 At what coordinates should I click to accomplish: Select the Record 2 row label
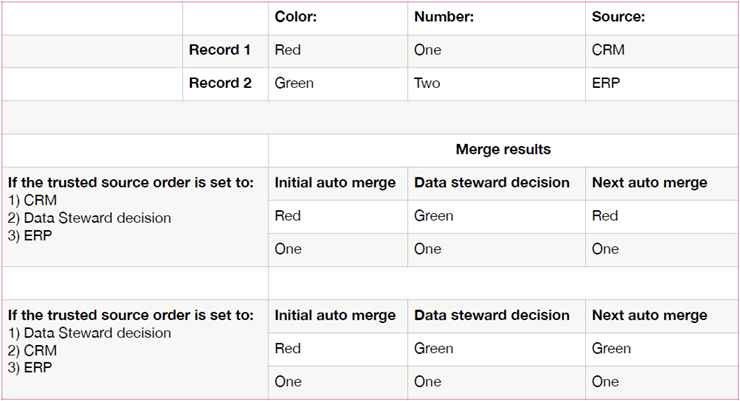coord(220,83)
